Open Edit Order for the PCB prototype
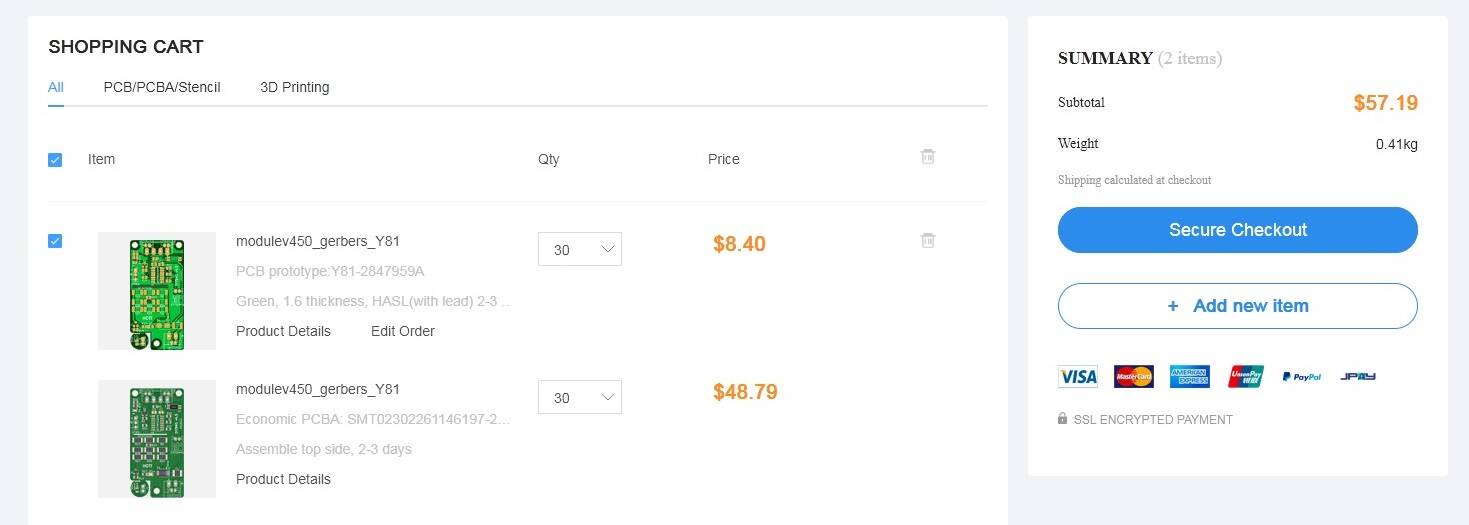Image resolution: width=1469 pixels, height=525 pixels. [x=403, y=331]
